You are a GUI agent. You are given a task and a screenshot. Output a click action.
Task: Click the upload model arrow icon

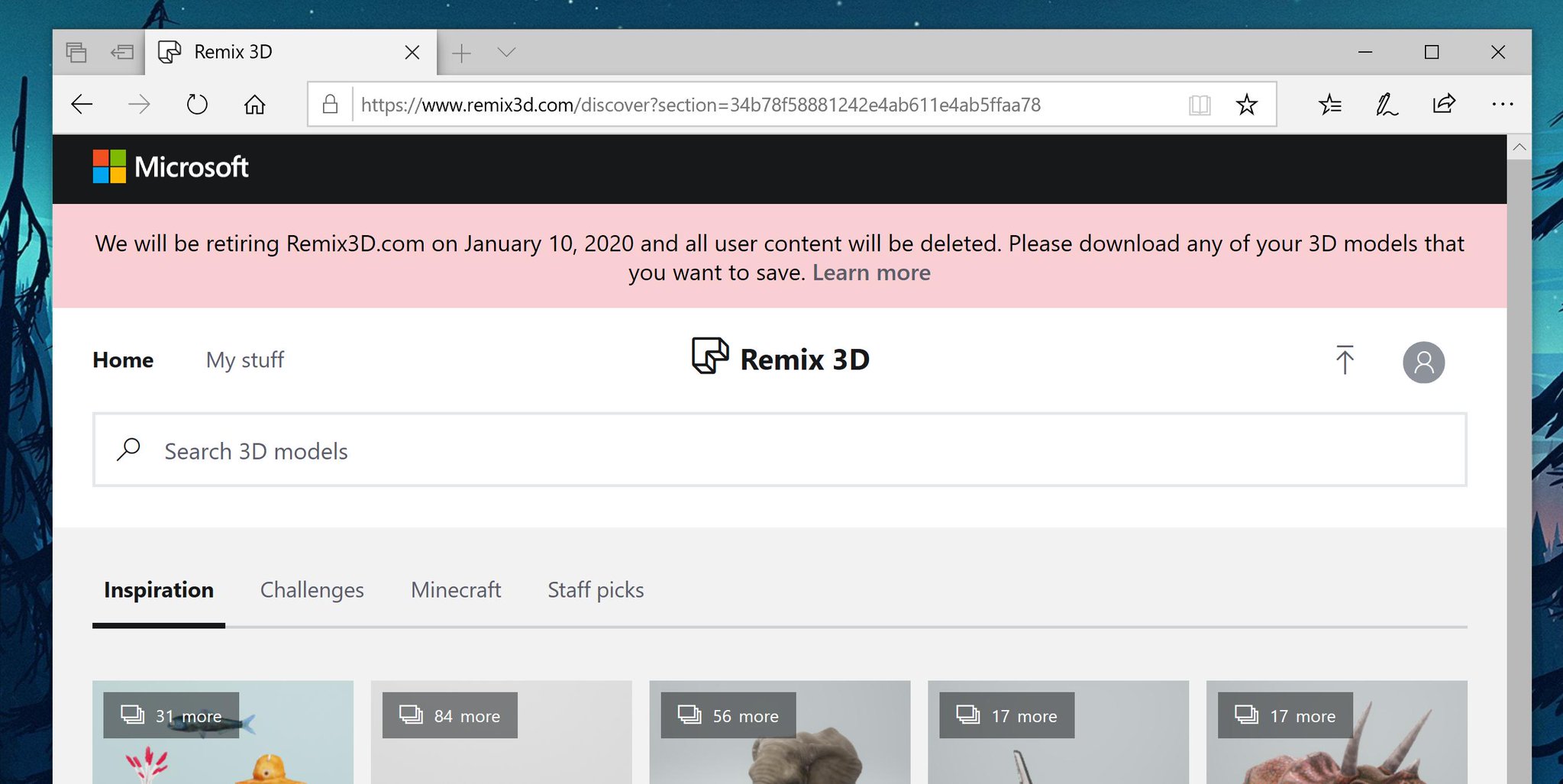tap(1345, 360)
